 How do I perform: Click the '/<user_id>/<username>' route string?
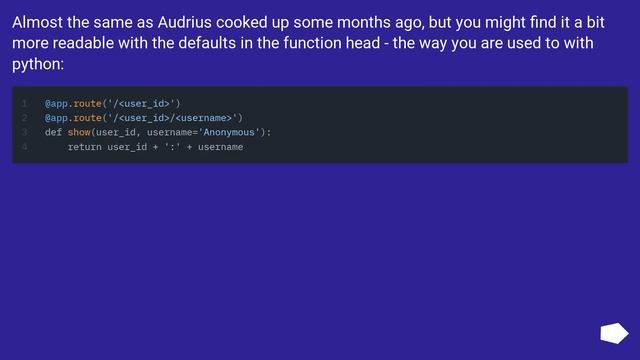point(172,118)
